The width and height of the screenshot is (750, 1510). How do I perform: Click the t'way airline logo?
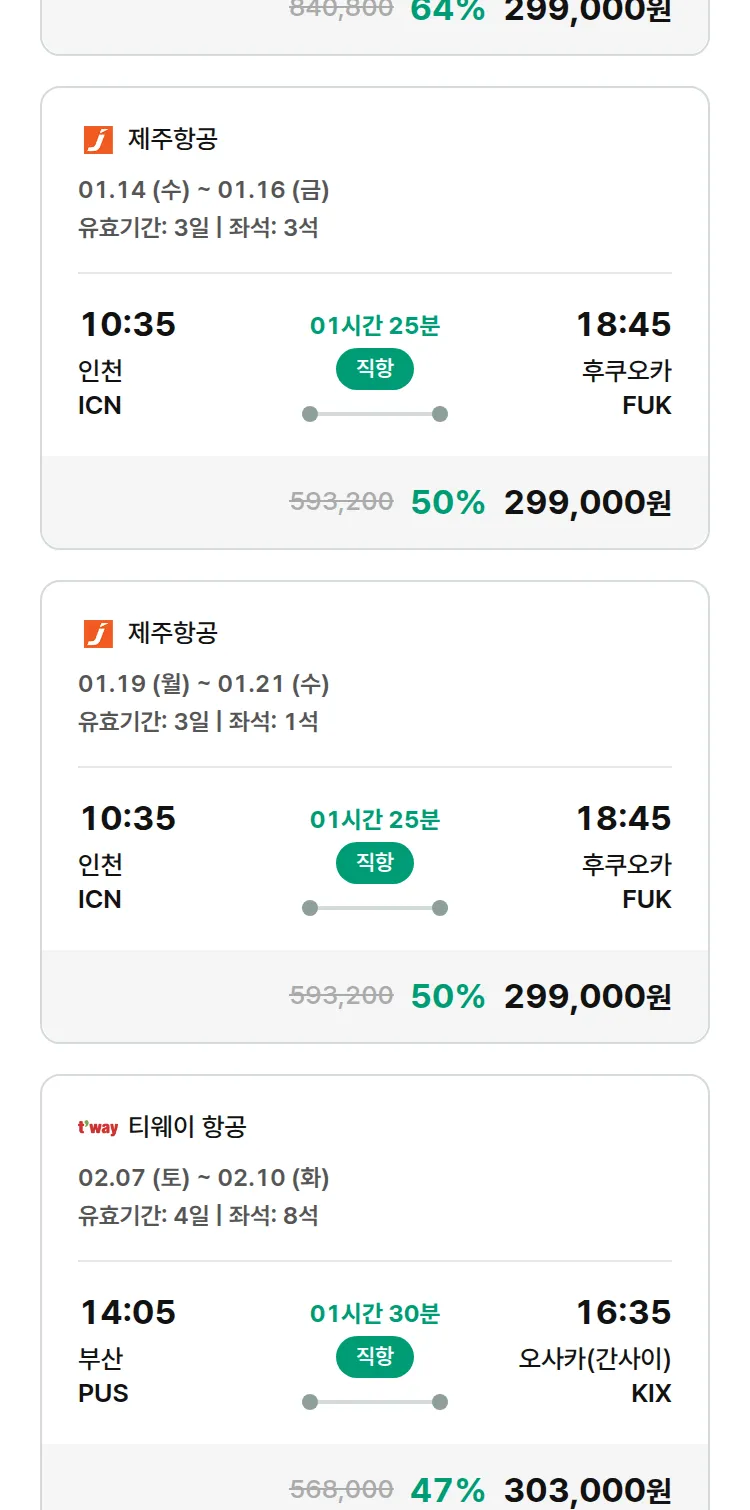click(98, 1128)
